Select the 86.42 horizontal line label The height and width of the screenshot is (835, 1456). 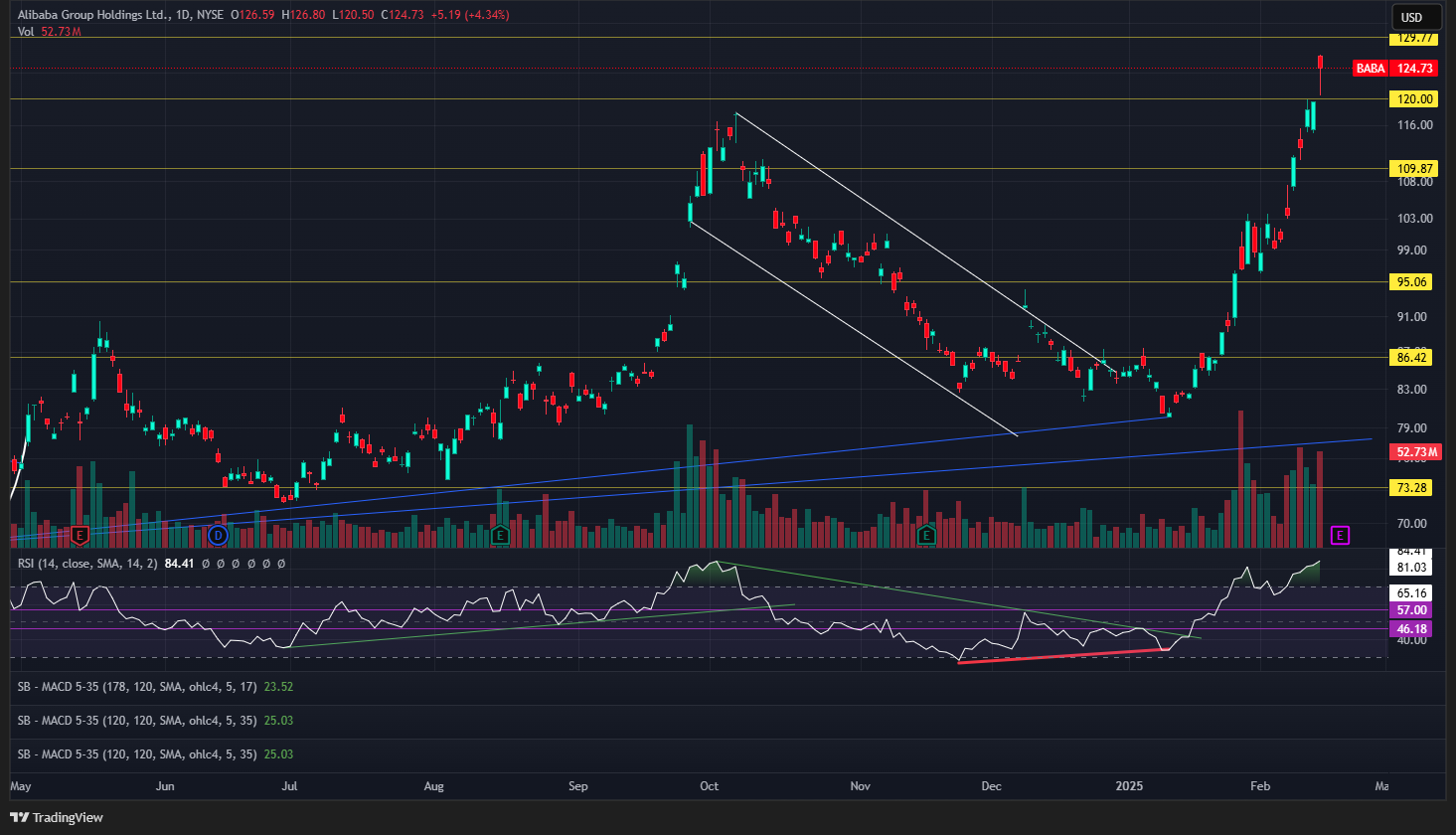click(x=1411, y=358)
